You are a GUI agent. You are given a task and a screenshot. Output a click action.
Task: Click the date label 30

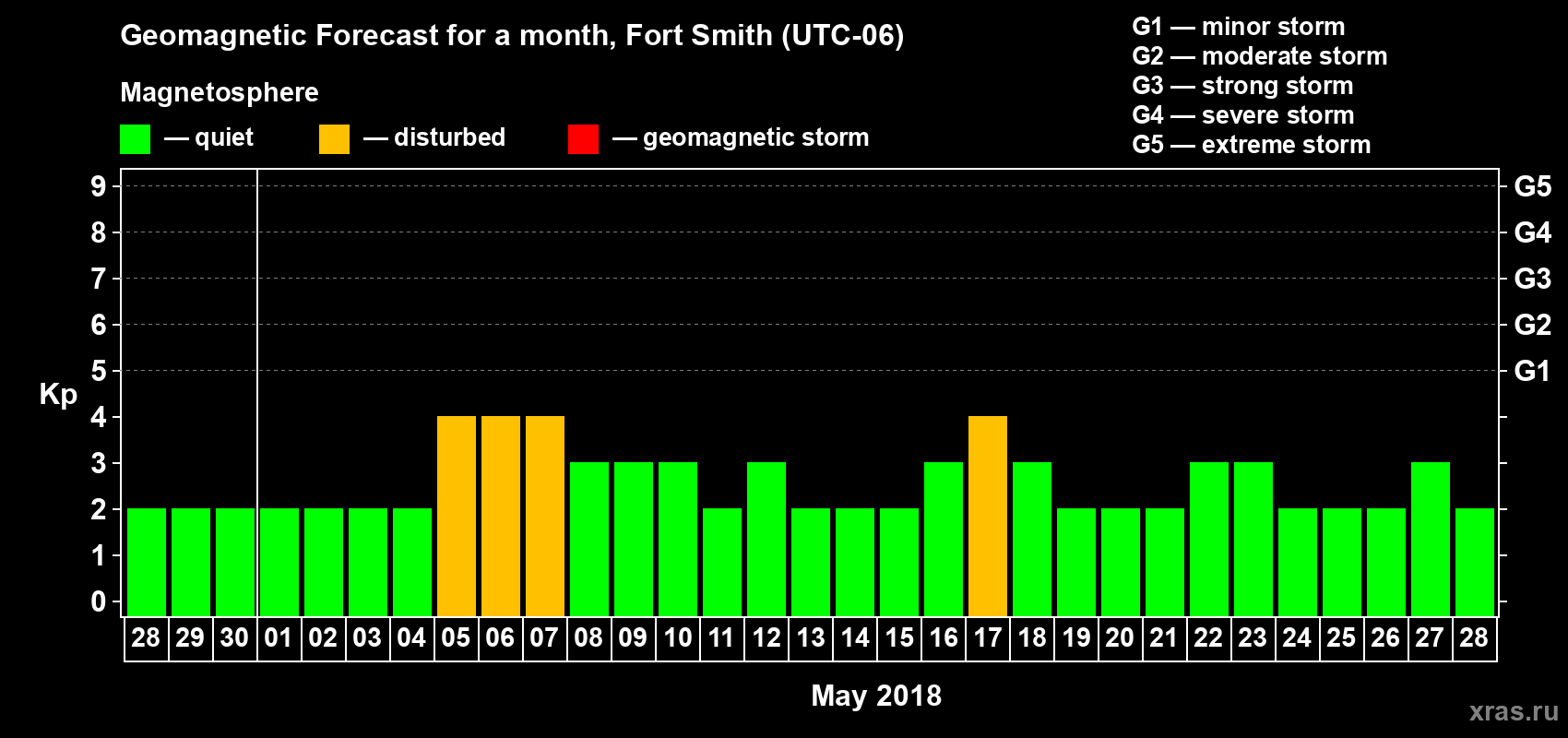pos(234,638)
